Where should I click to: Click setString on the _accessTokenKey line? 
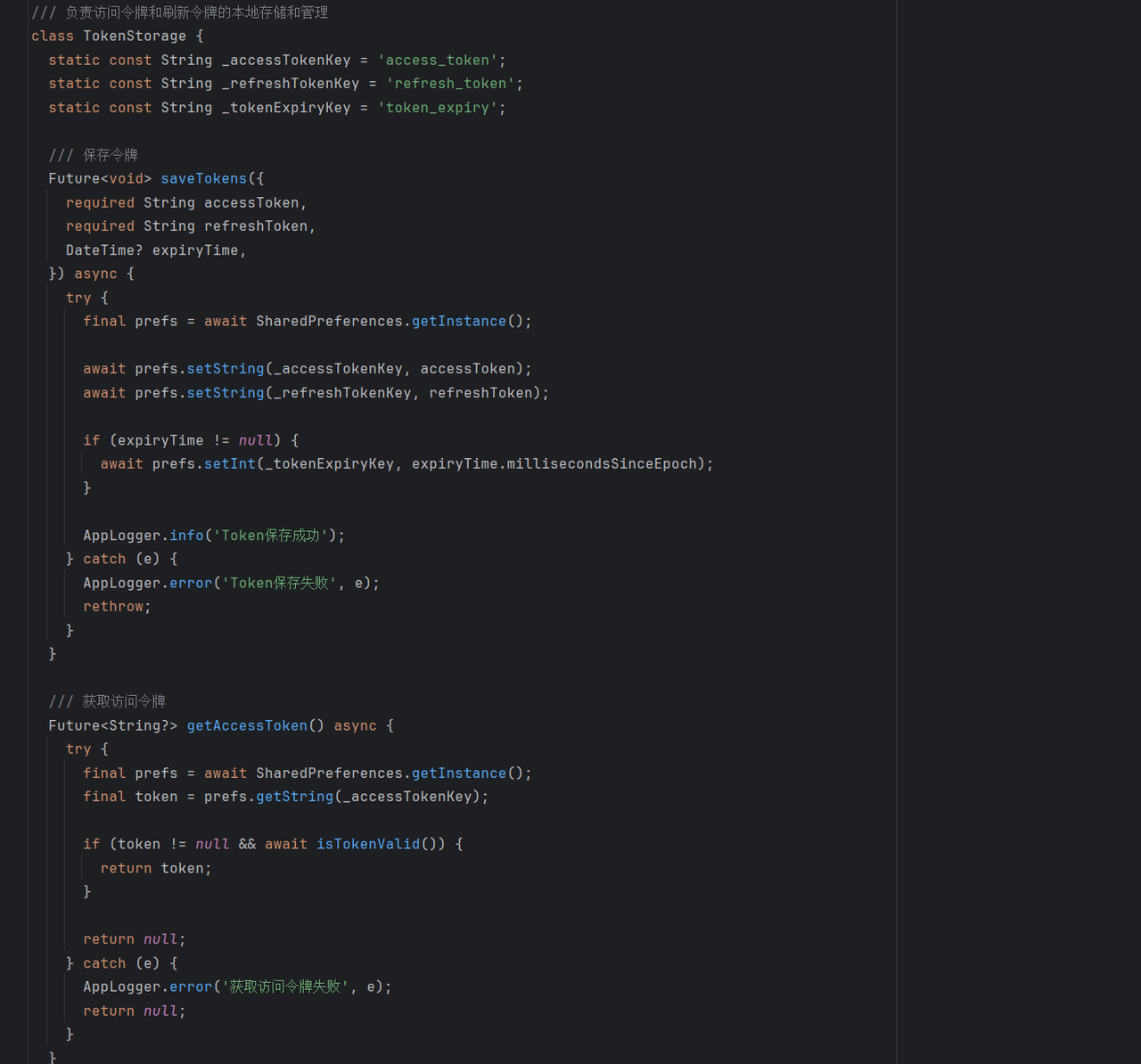tap(226, 368)
